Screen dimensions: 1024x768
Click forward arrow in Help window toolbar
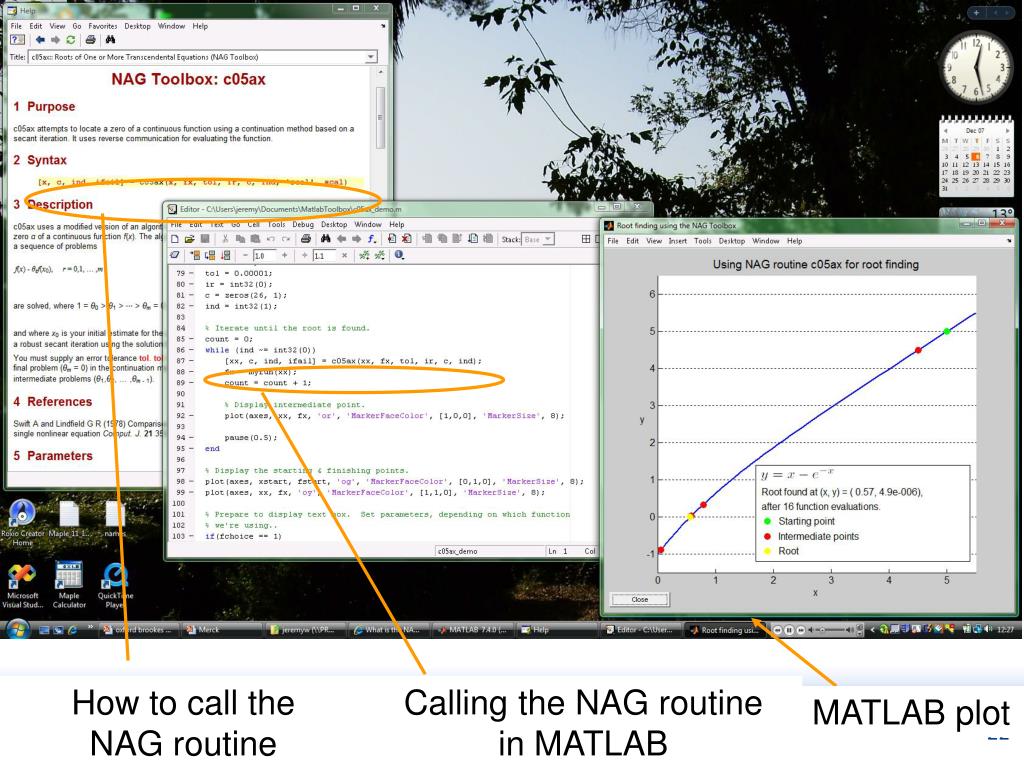[55, 40]
